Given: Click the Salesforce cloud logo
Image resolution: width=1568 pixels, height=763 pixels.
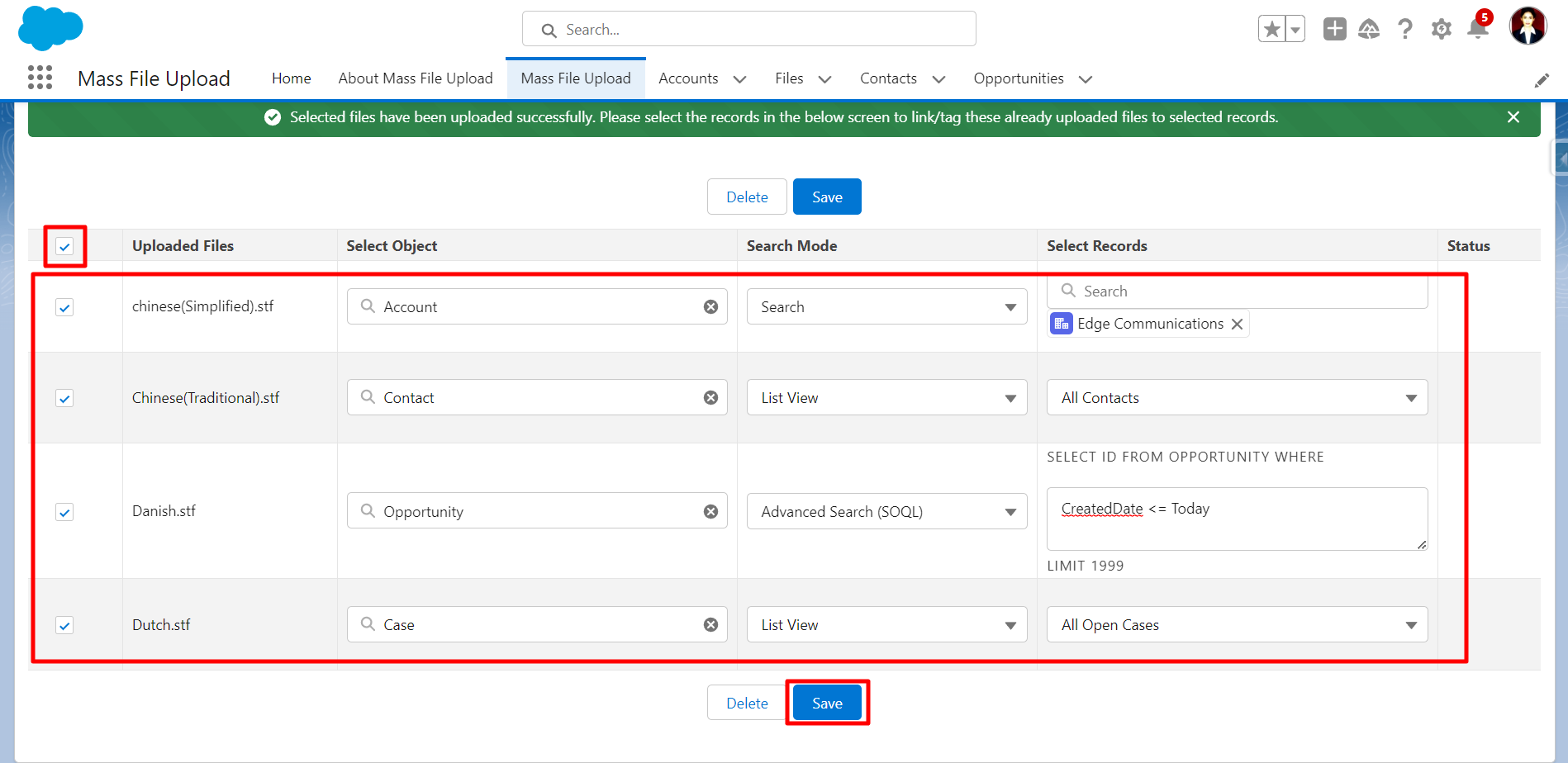Looking at the screenshot, I should 50,28.
